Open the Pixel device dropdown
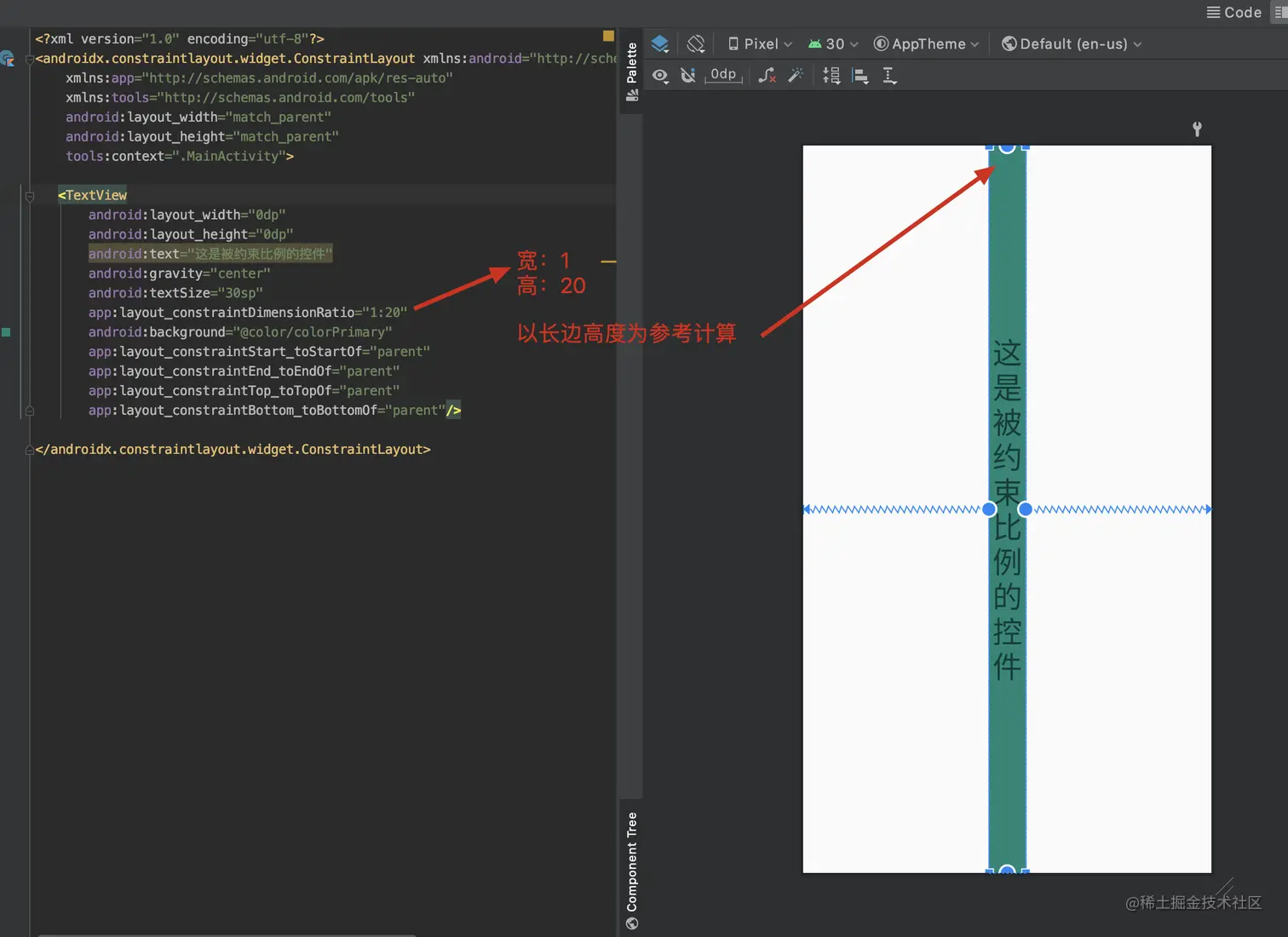Viewport: 1288px width, 937px height. 760,43
